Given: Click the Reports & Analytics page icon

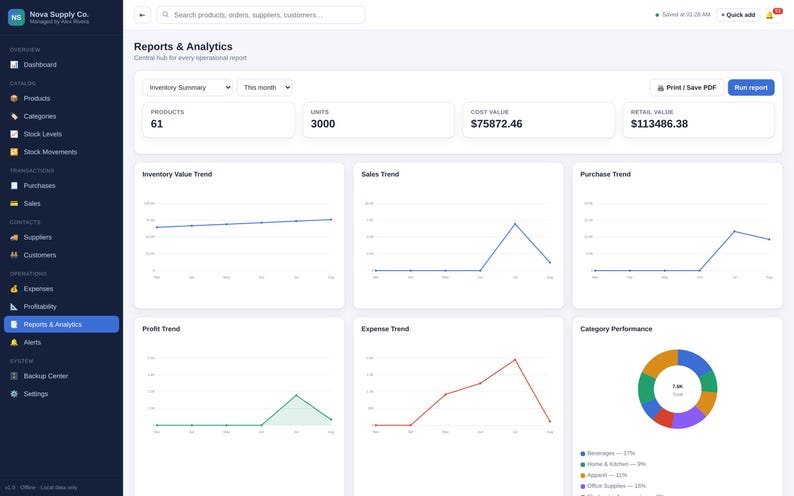Looking at the screenshot, I should pyautogui.click(x=14, y=324).
